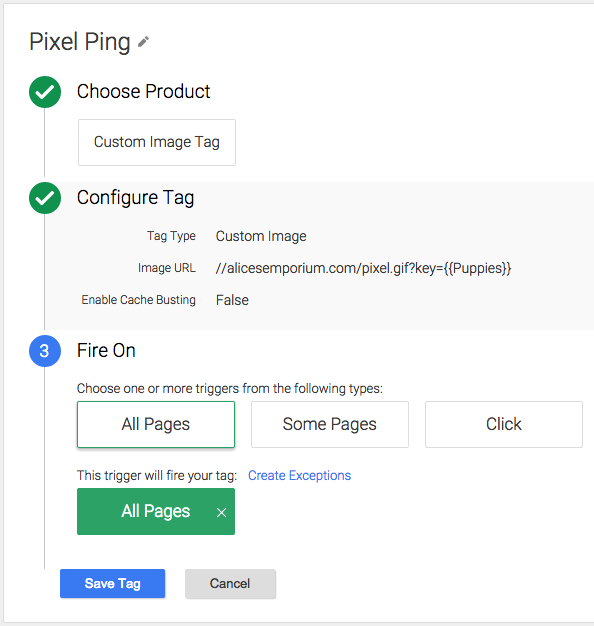Click the green All Pages selected trigger
This screenshot has height=626, width=594.
pos(156,511)
